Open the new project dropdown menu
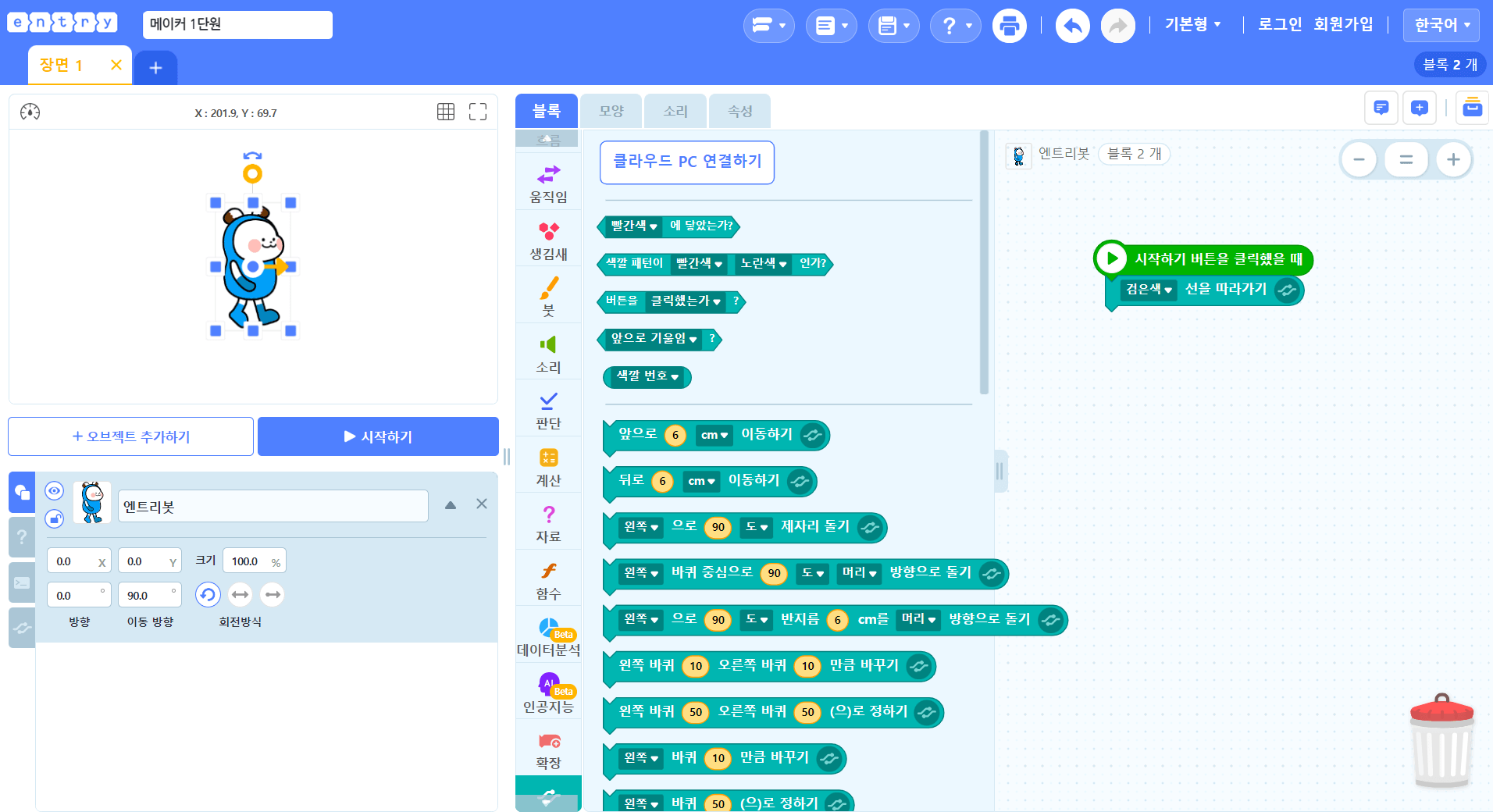 768,26
